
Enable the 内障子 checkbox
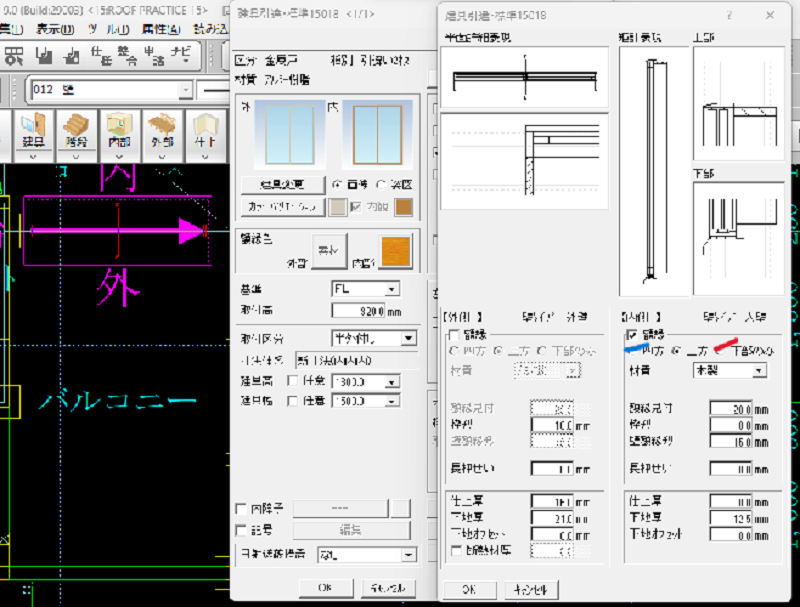(x=241, y=509)
